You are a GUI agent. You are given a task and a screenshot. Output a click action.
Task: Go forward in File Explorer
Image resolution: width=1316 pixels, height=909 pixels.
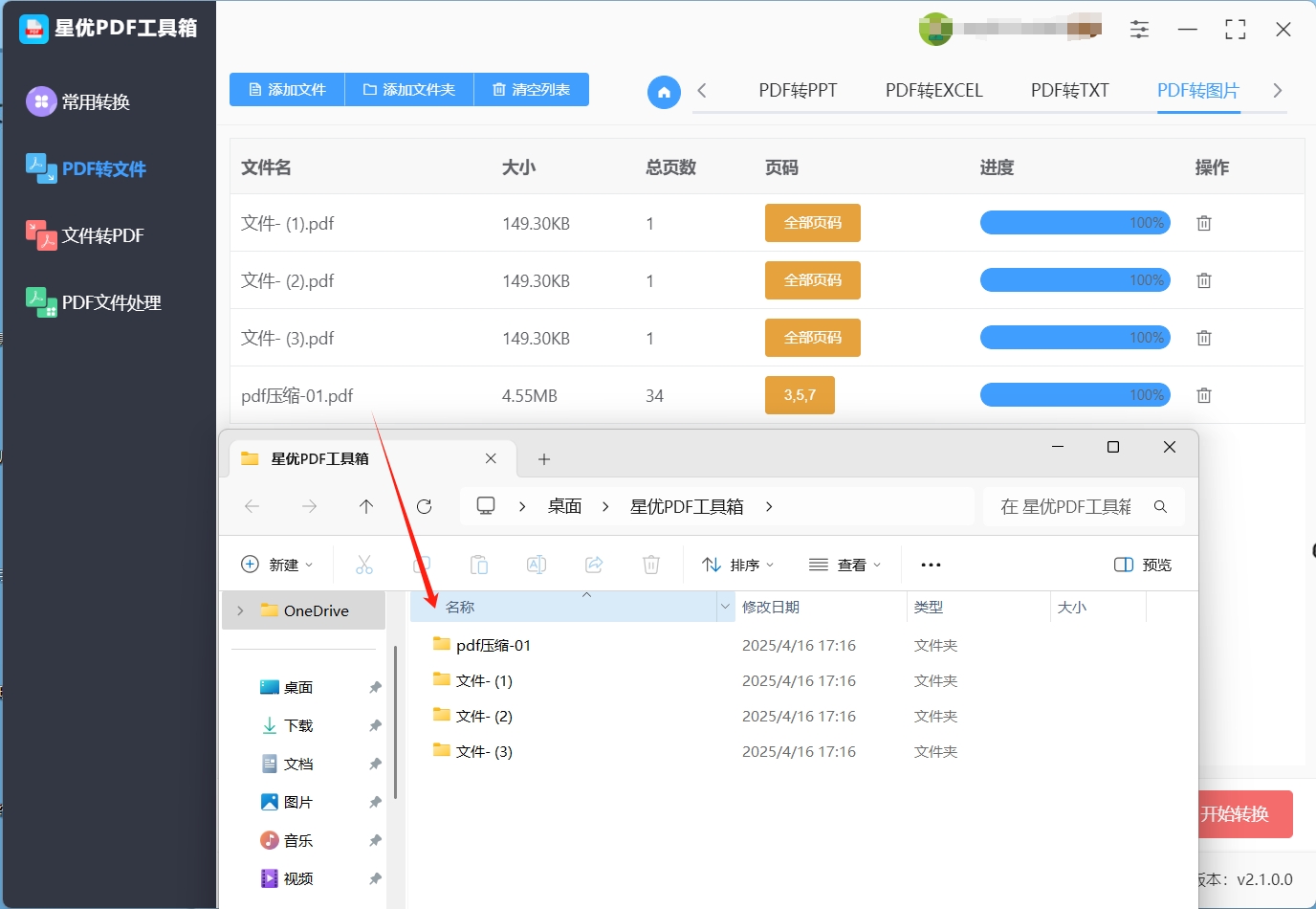coord(309,506)
